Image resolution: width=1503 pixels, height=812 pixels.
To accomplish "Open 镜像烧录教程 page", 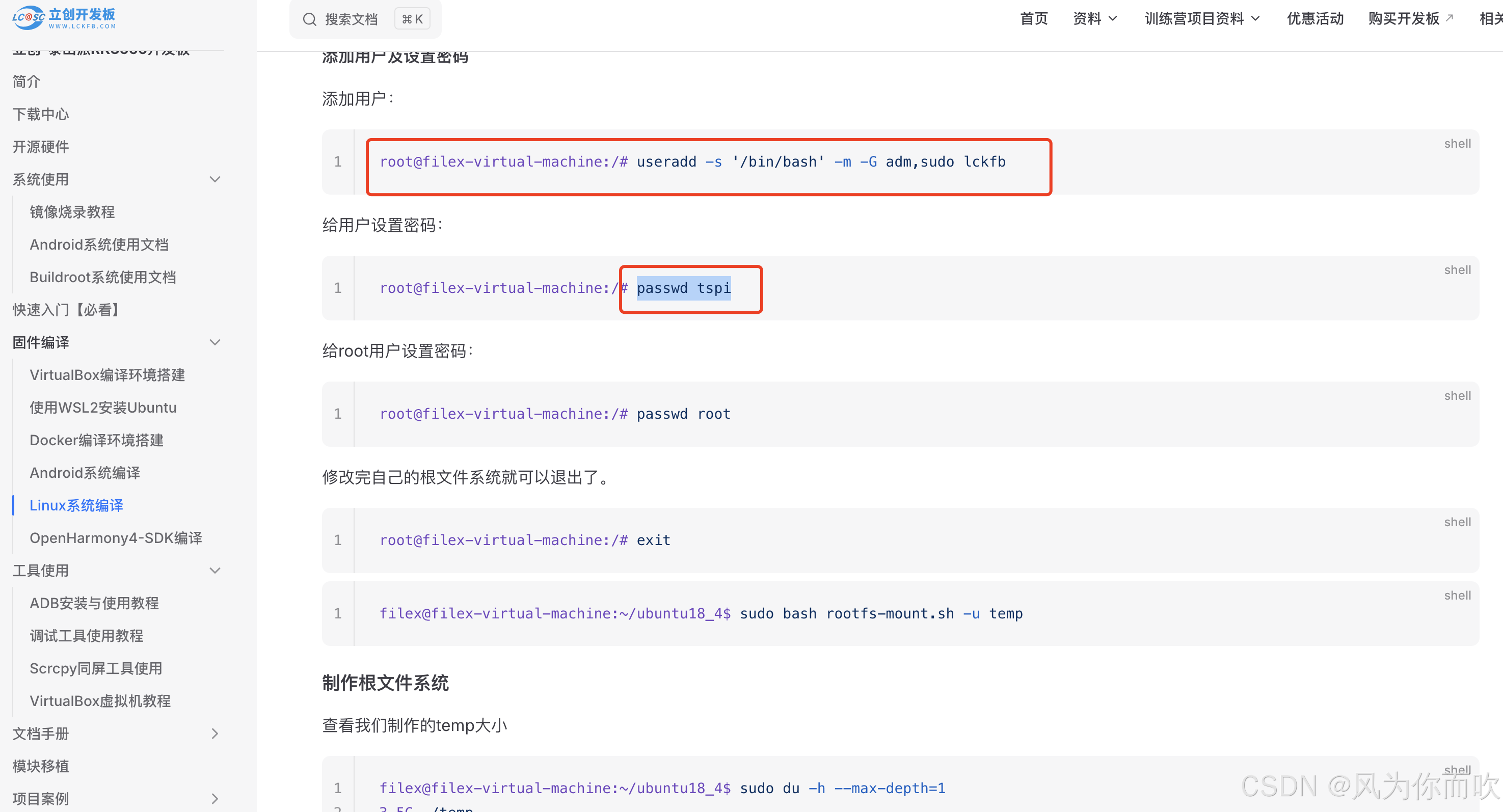I will tap(72, 212).
